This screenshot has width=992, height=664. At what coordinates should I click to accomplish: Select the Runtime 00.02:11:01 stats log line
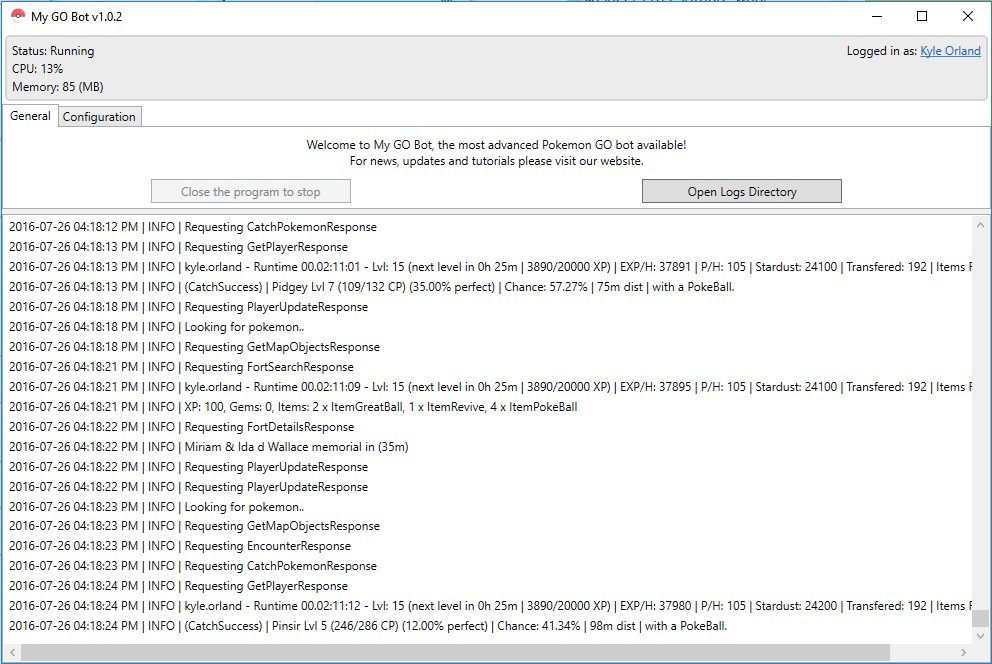point(490,267)
